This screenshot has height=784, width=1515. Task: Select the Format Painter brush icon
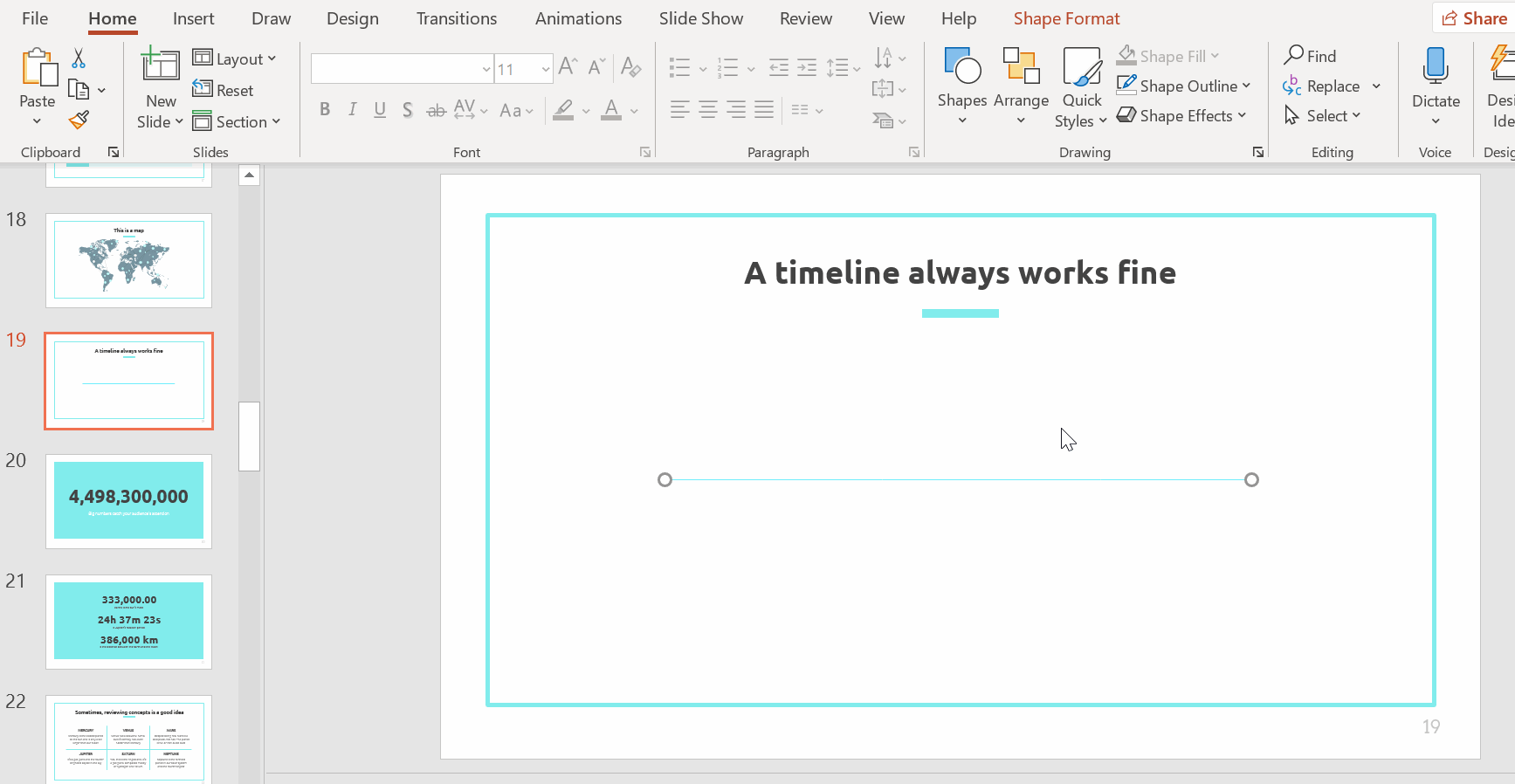tap(79, 120)
